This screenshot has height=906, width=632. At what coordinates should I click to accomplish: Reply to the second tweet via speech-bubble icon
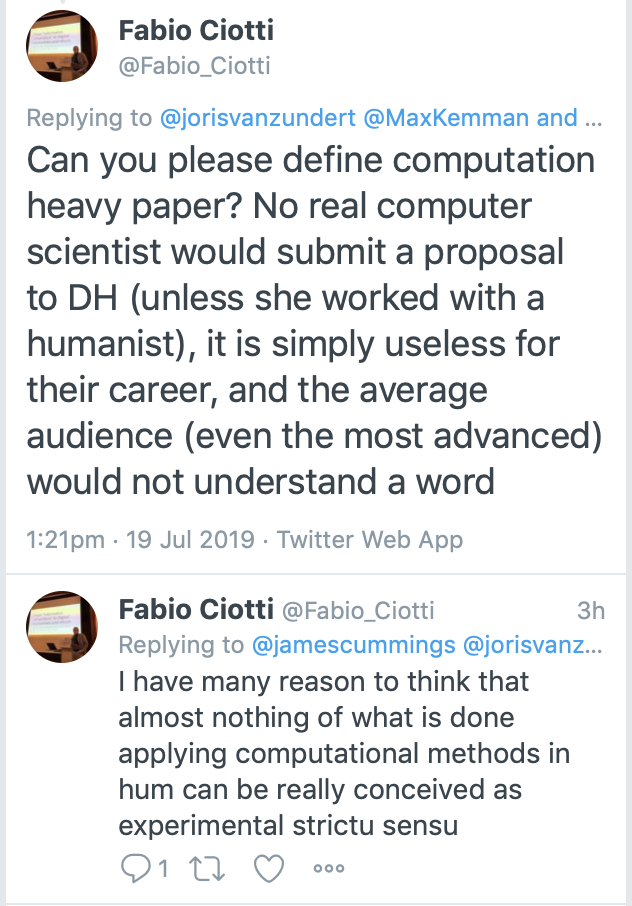coord(133,870)
